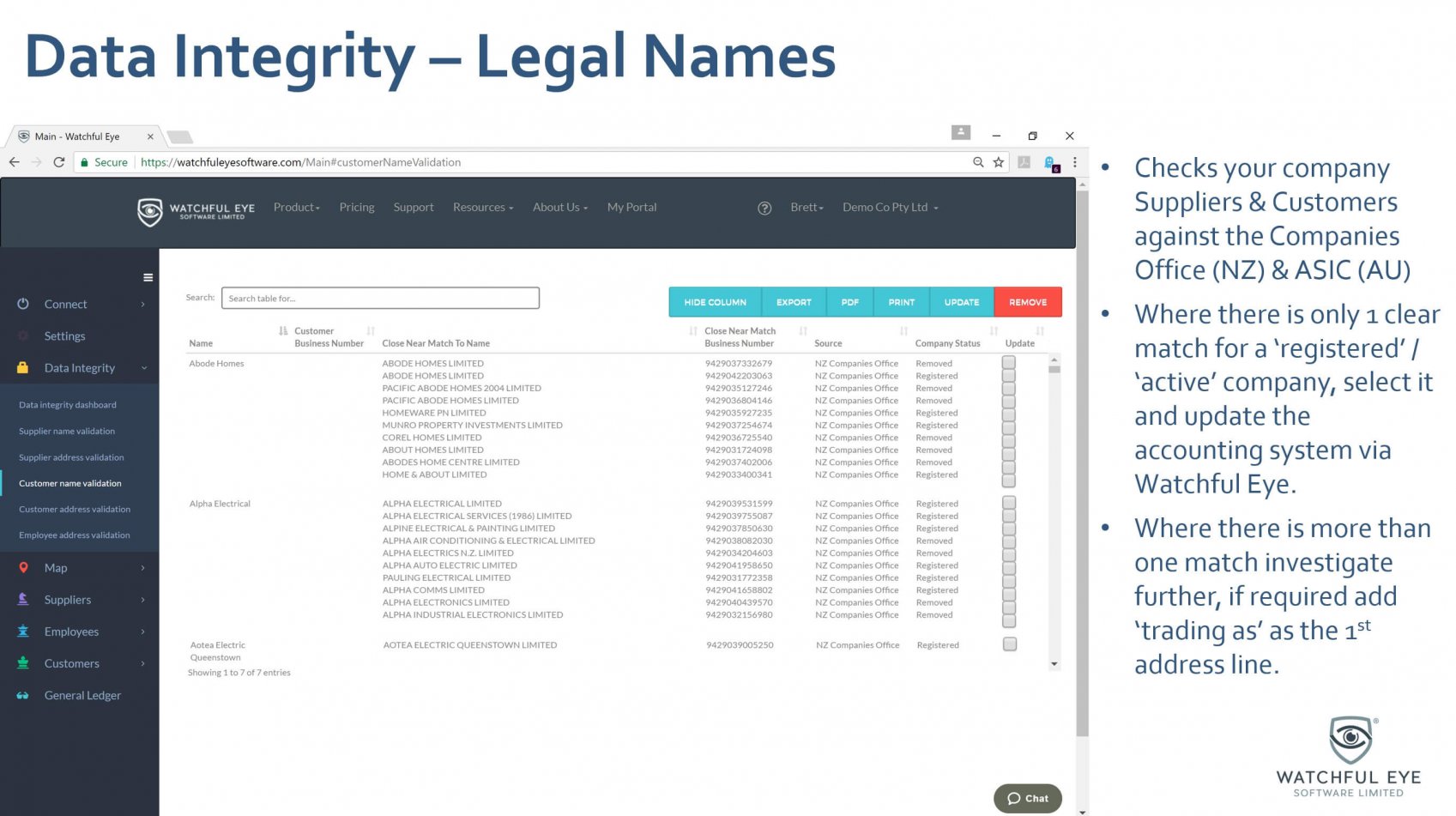Click the blue extension icon in toolbar
Image resolution: width=1456 pixels, height=816 pixels.
(1050, 163)
